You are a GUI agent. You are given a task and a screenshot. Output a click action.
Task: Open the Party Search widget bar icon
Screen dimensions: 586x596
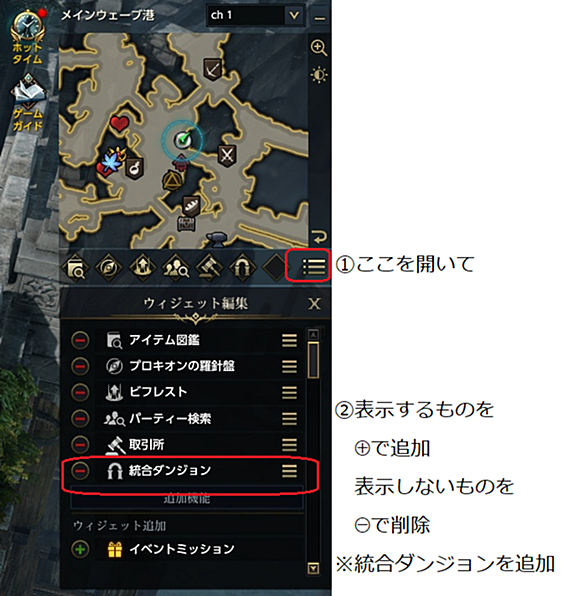coord(176,267)
